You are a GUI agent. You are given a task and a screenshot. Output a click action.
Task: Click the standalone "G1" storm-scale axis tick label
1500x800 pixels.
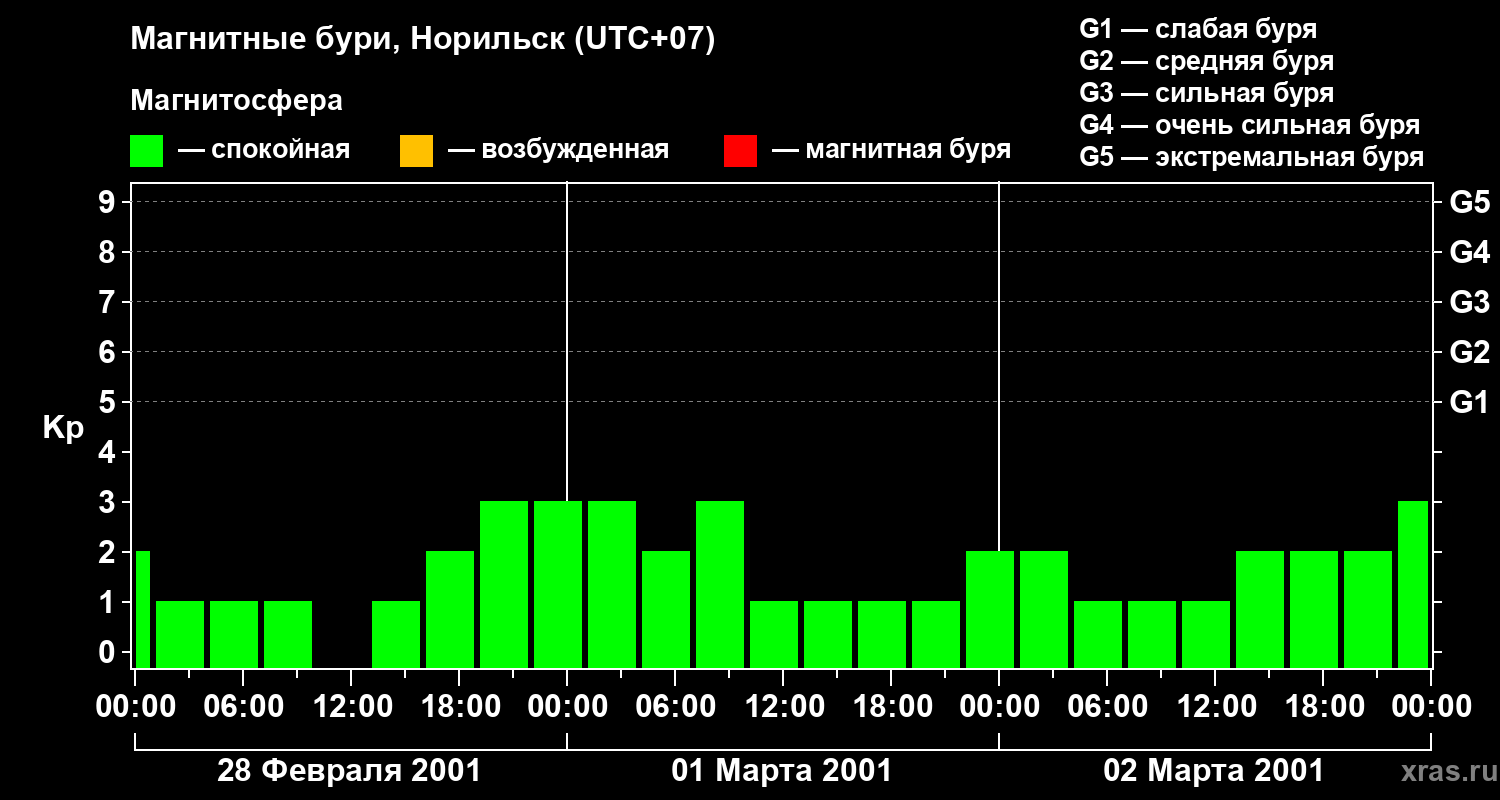(x=1469, y=402)
